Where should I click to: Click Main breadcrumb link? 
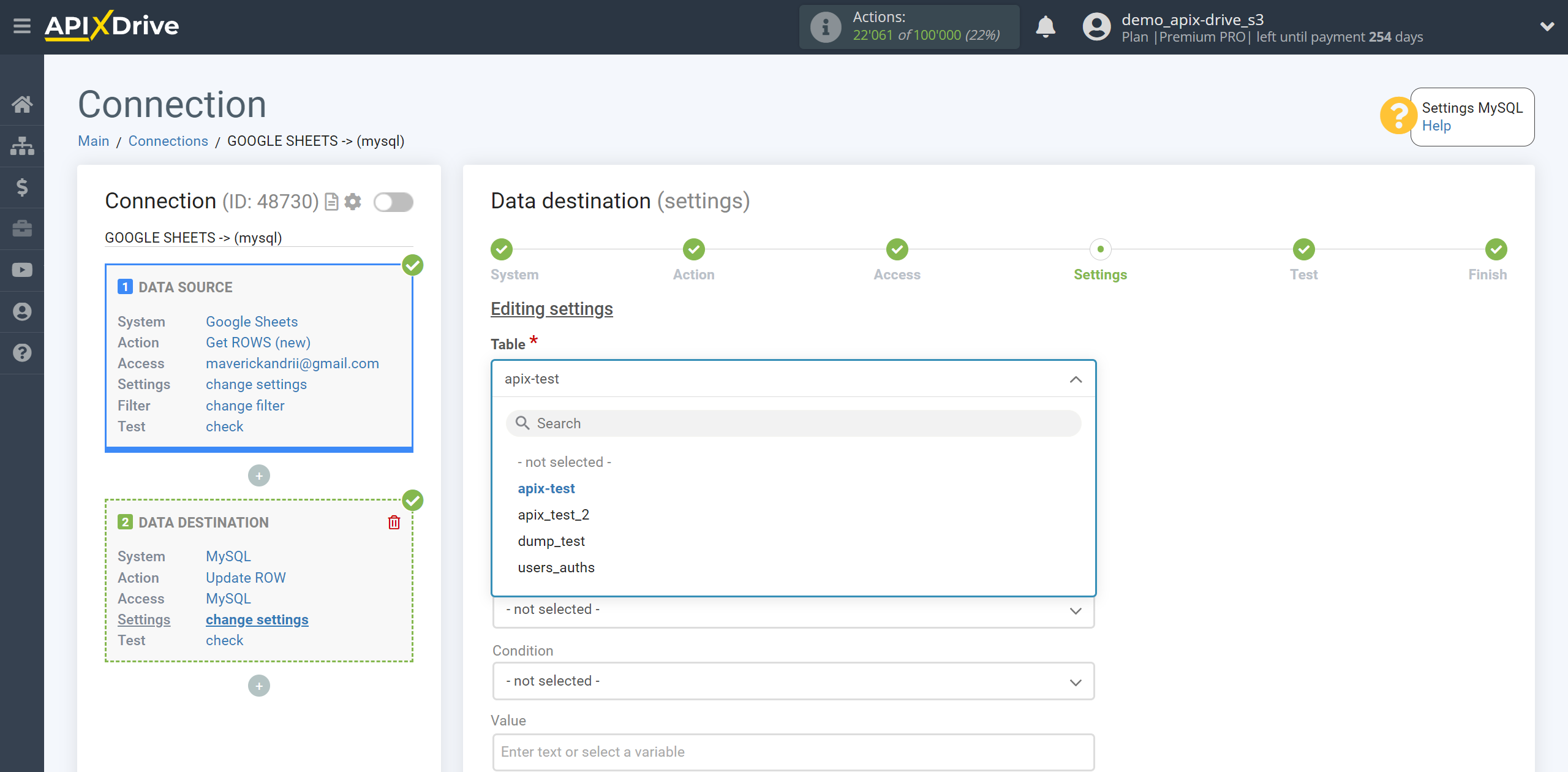(94, 141)
